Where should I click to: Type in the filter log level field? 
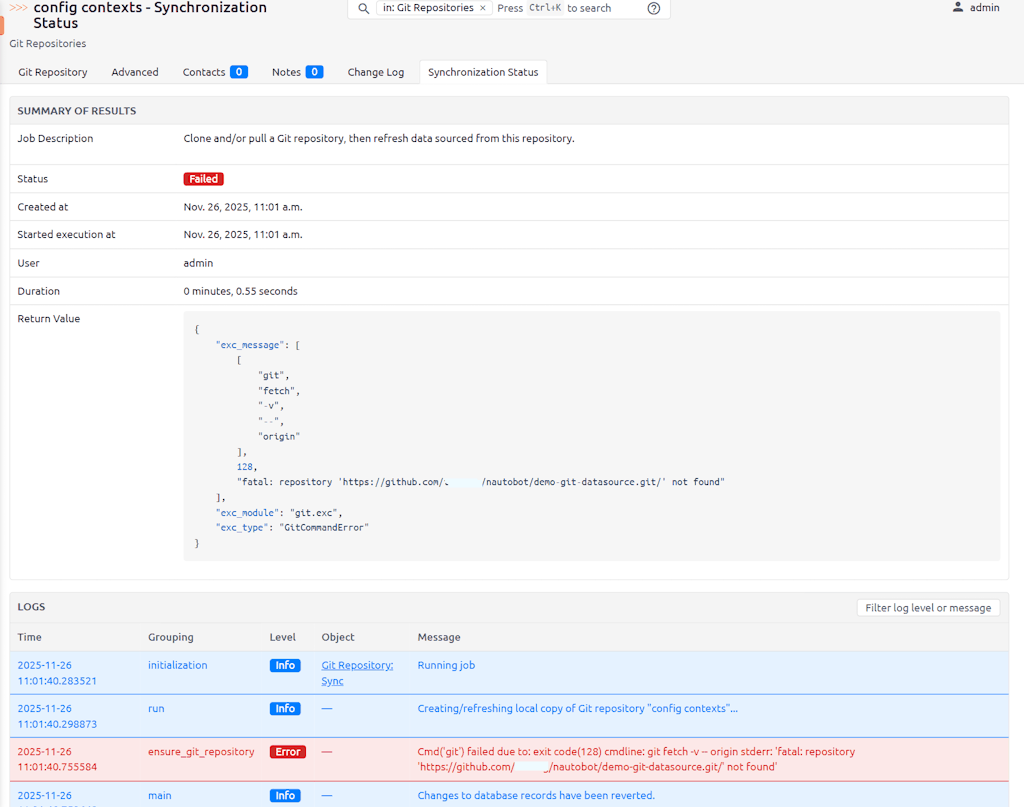[928, 608]
